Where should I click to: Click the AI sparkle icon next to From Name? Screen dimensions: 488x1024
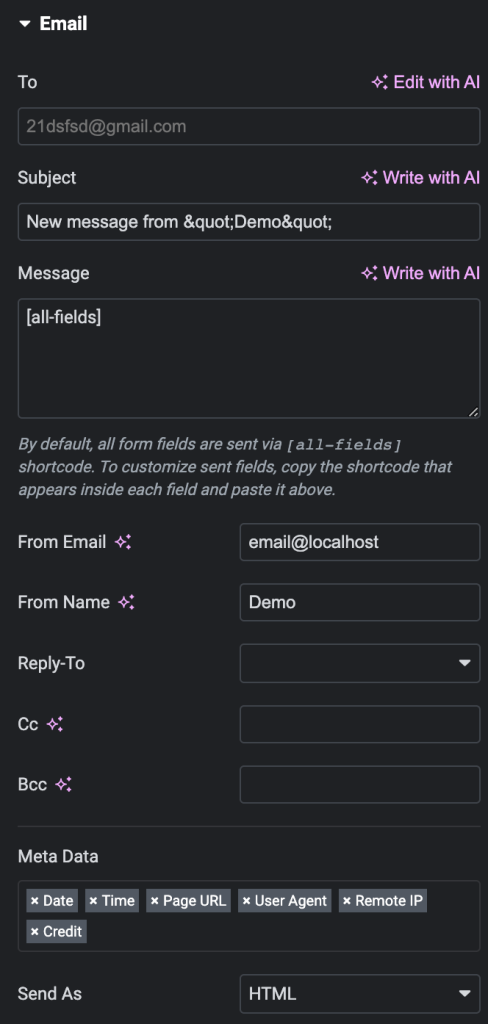[127, 602]
